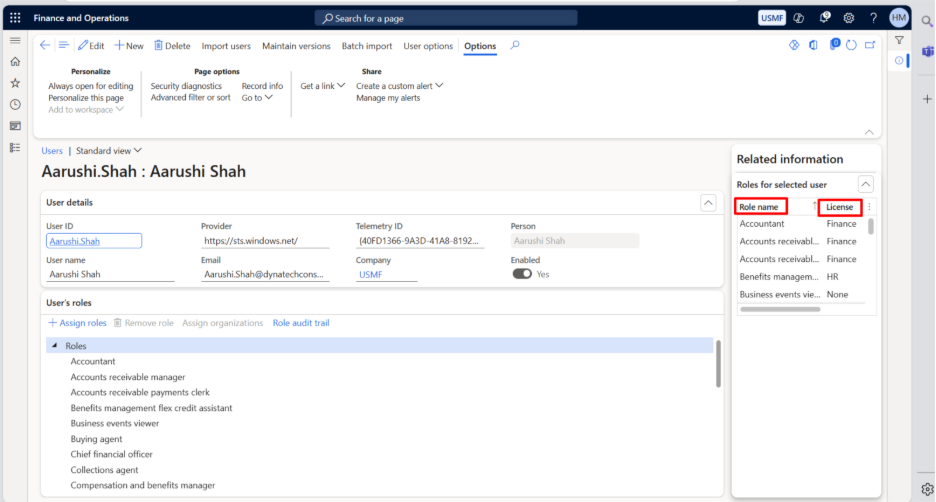This screenshot has width=936, height=502.
Task: Open the USMF company link
Action: tap(371, 275)
